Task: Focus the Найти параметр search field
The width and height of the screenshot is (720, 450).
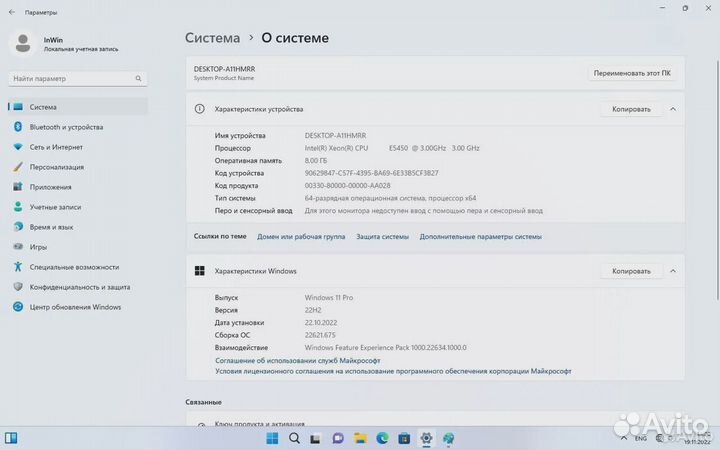Action: click(x=78, y=79)
